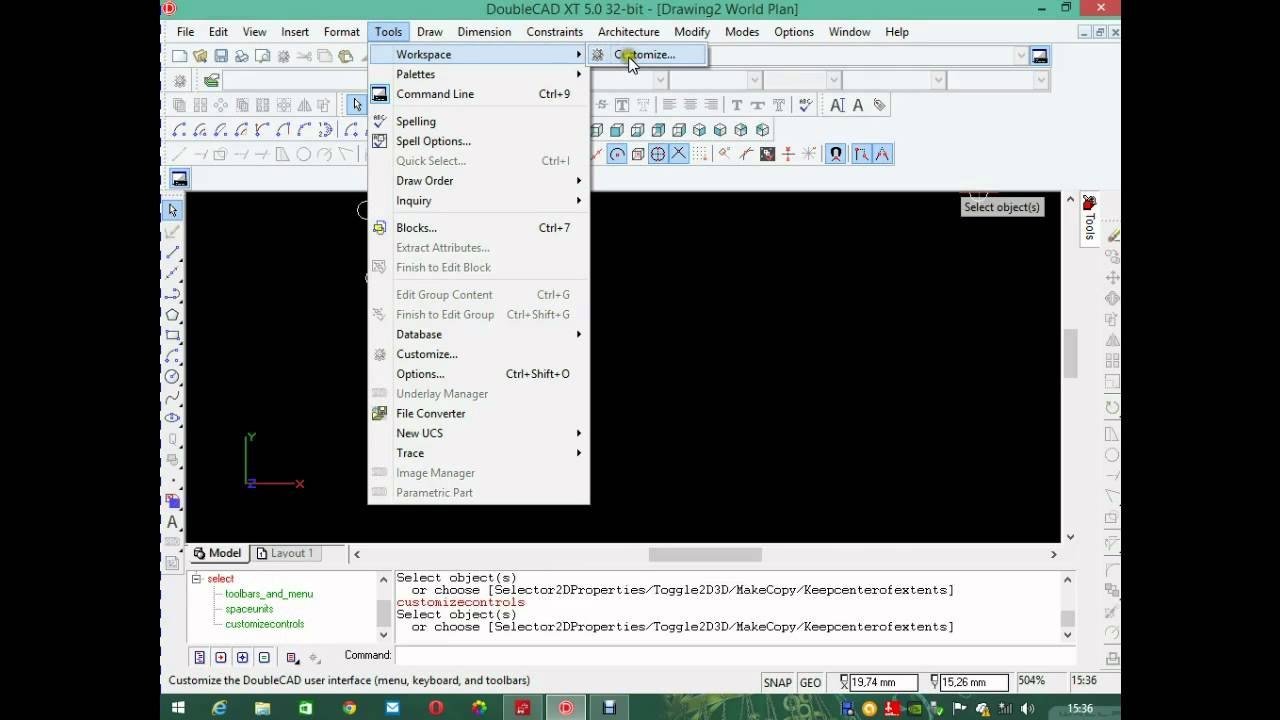
Task: Click the Cut scissors toolbar icon
Action: point(304,56)
